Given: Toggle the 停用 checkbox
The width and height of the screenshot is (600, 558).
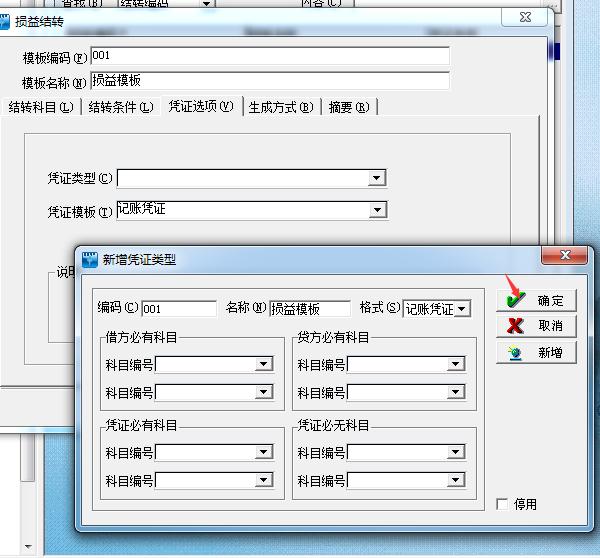Looking at the screenshot, I should [x=502, y=504].
